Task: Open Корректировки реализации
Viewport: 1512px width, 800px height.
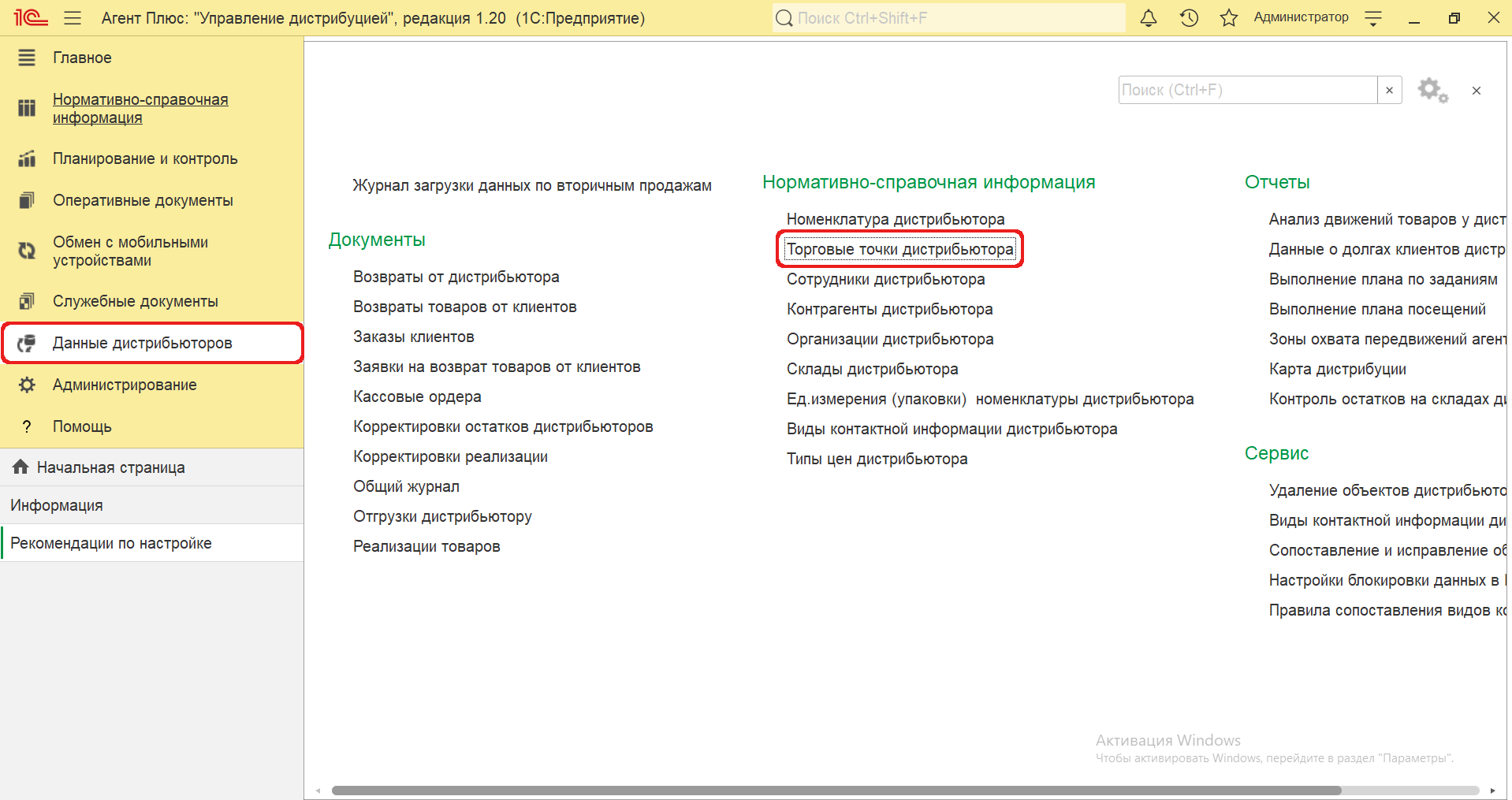Action: (450, 456)
